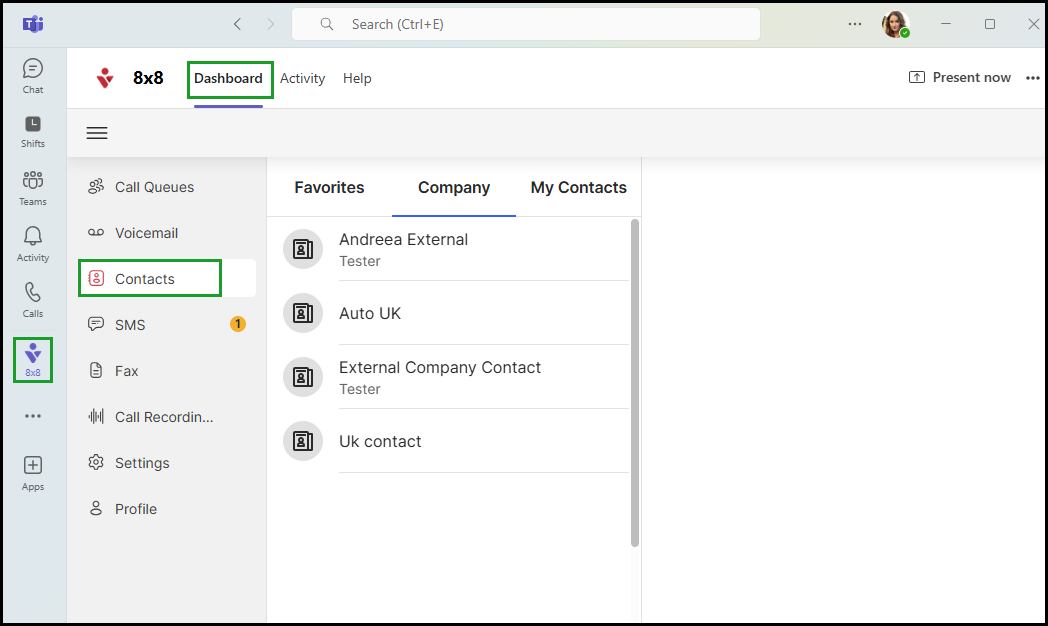1048x626 pixels.
Task: Open the Activity tab in 8x8 header
Action: click(302, 78)
